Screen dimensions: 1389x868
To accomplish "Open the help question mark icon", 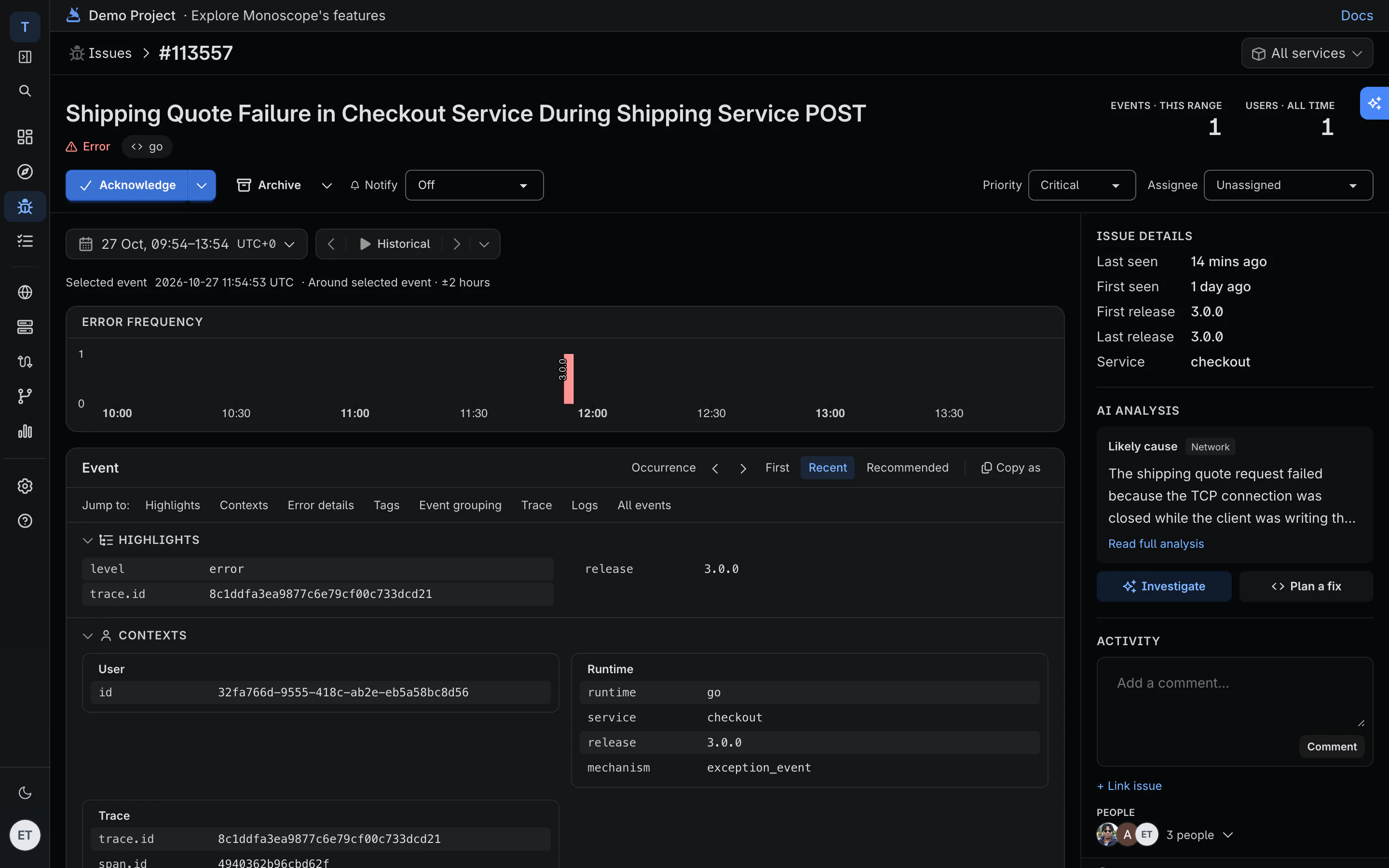I will pyautogui.click(x=25, y=521).
